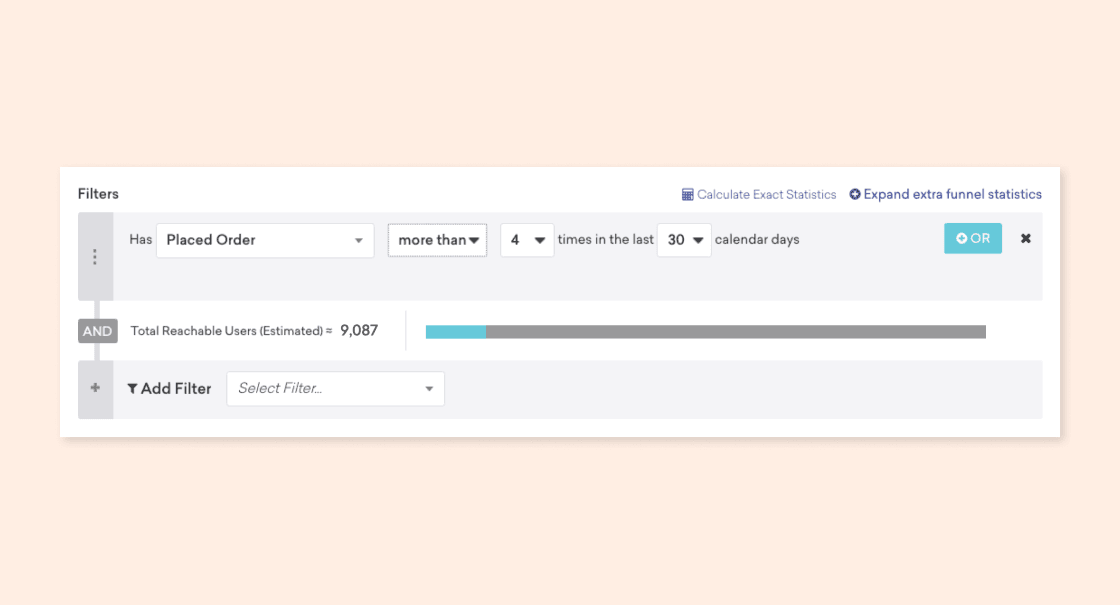Click the 9,087 estimated users number
1120x605 pixels.
[359, 330]
